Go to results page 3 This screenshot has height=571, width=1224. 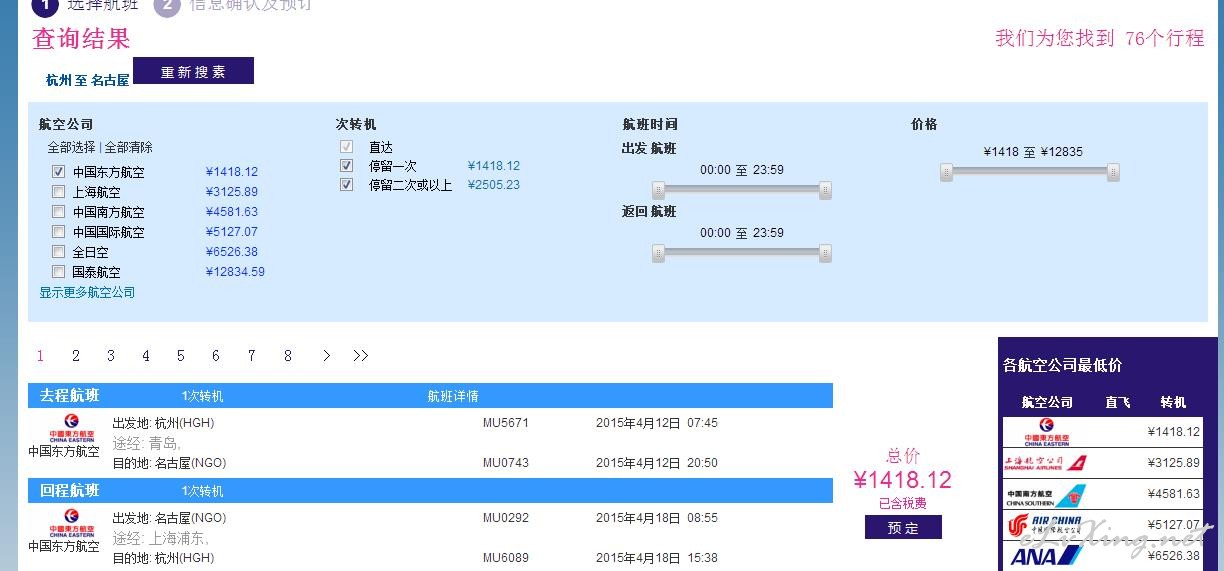tap(111, 355)
